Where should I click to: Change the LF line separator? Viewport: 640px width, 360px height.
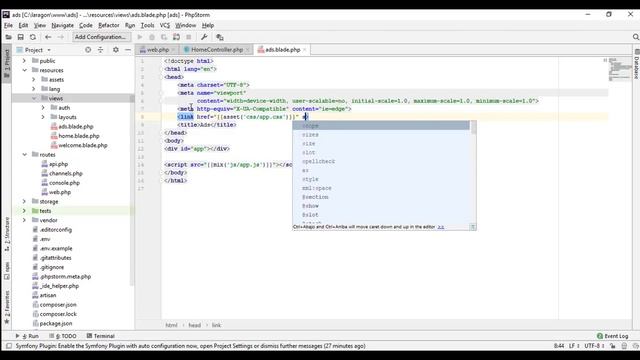(574, 346)
